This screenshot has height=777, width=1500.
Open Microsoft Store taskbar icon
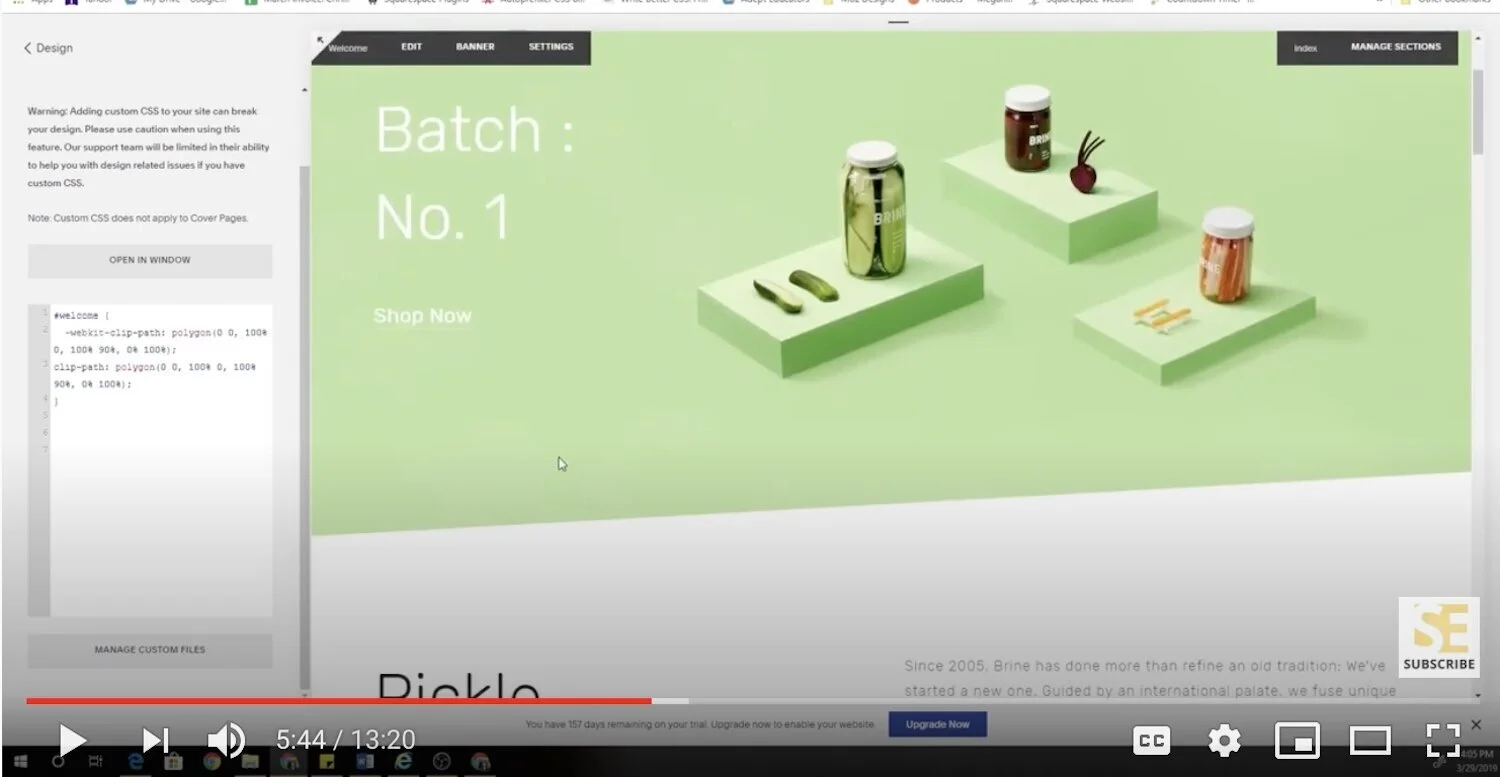[173, 762]
